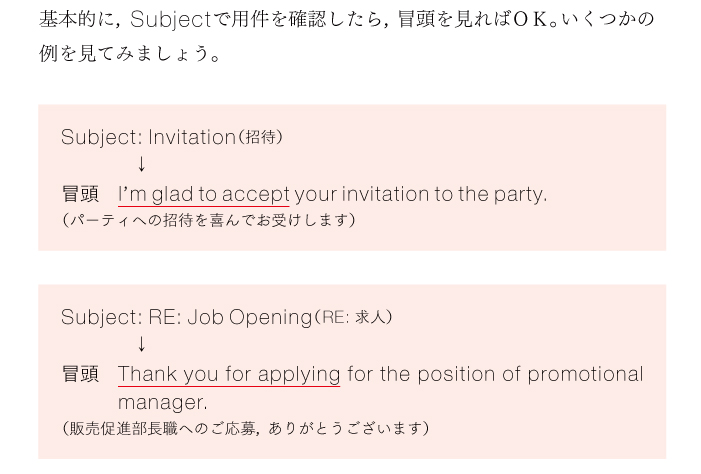Click the word "Subject" in the intro paragraph
Image resolution: width=701 pixels, height=474 pixels.
pyautogui.click(x=170, y=20)
